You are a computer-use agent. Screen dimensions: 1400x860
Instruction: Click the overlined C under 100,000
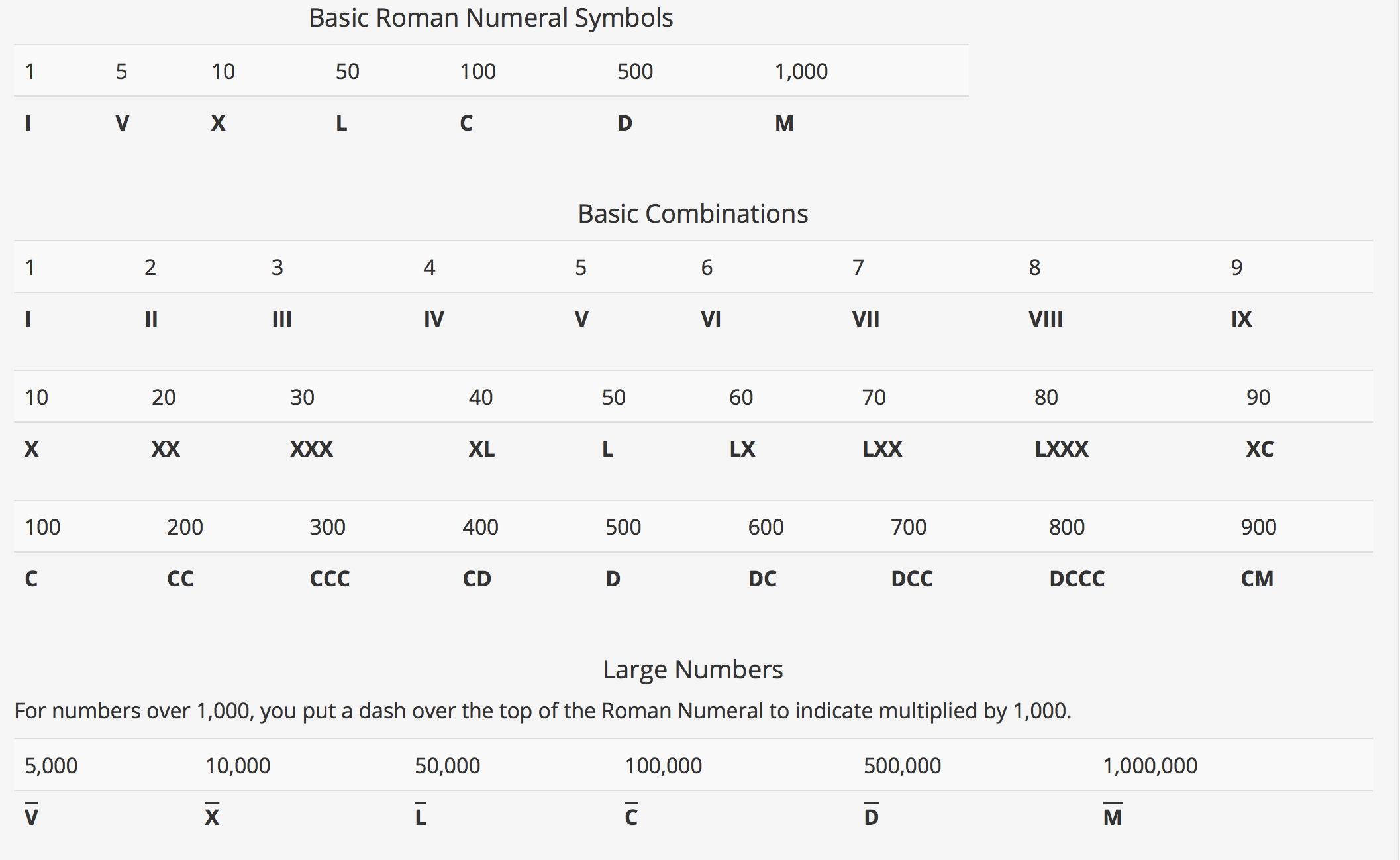tap(631, 817)
